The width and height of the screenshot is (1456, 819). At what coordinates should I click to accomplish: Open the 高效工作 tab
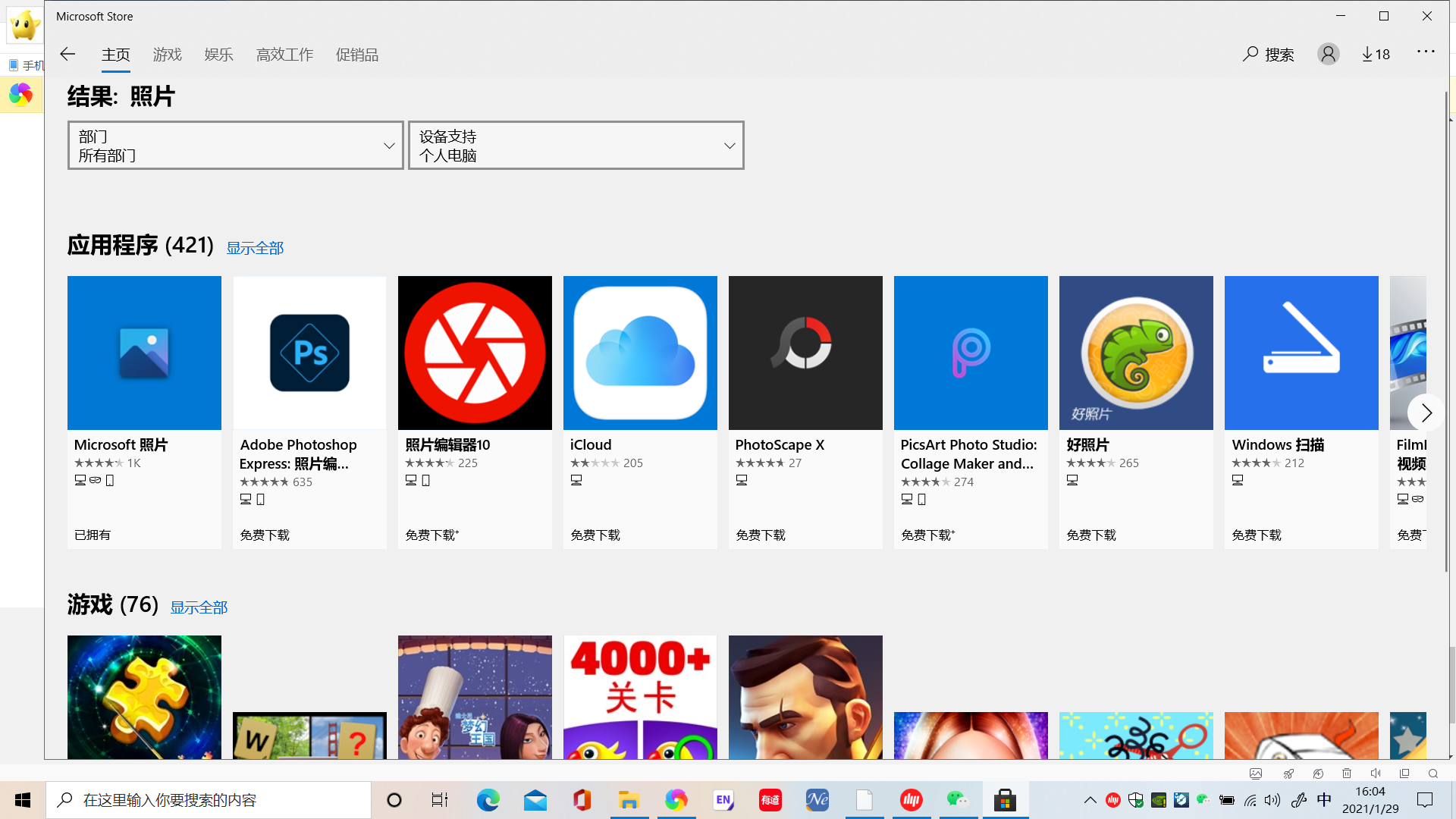[x=284, y=55]
